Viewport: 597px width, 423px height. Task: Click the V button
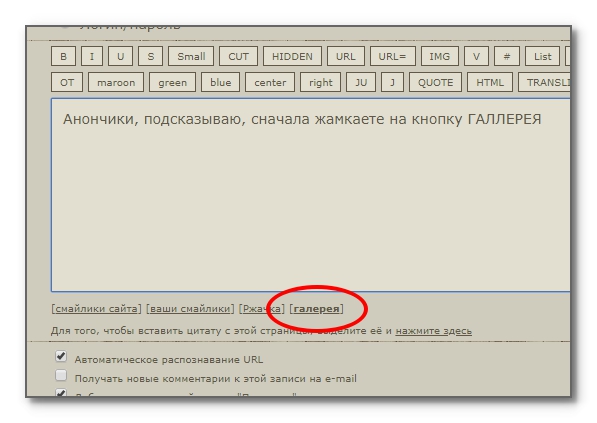point(476,56)
